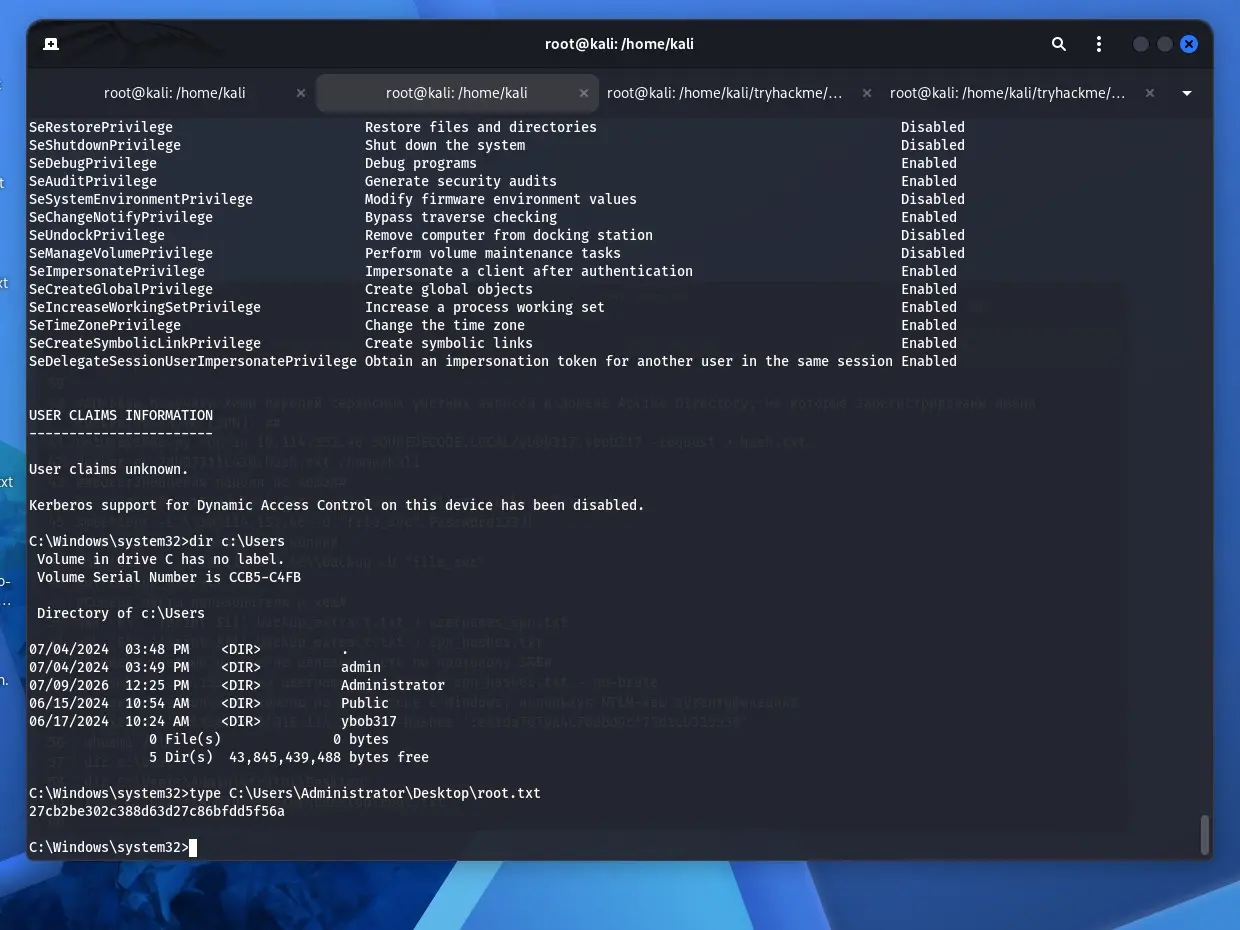
Task: Click the Kerberos support Dynamic Access Control line
Action: 337,505
